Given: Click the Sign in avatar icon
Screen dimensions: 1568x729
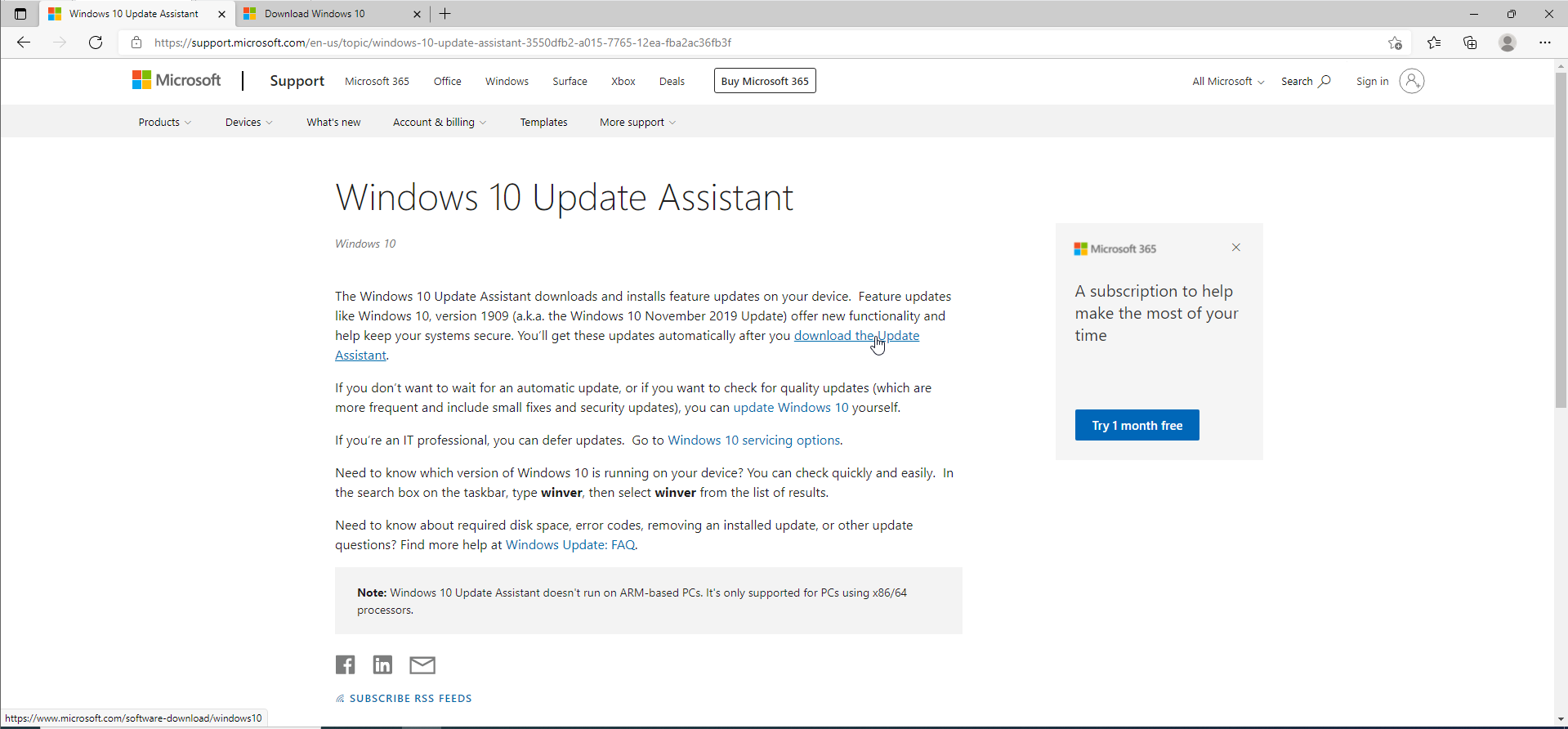Looking at the screenshot, I should coord(1411,81).
